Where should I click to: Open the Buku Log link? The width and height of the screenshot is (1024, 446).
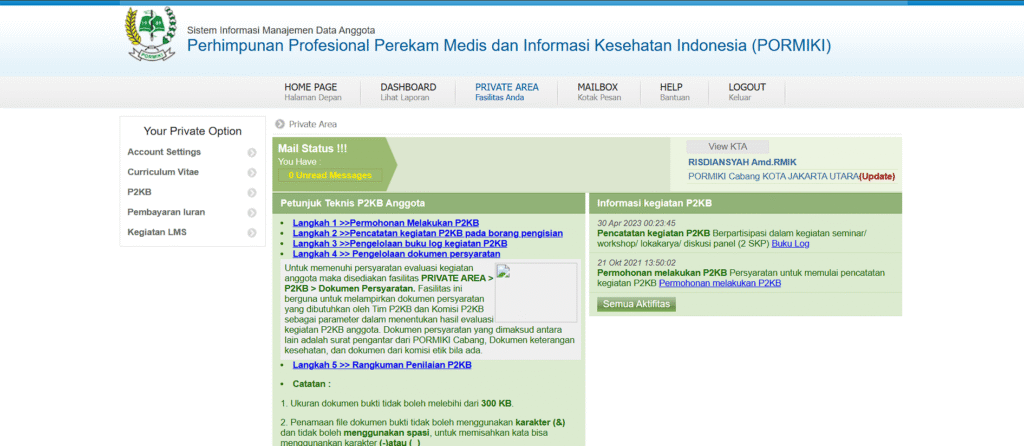click(x=790, y=243)
